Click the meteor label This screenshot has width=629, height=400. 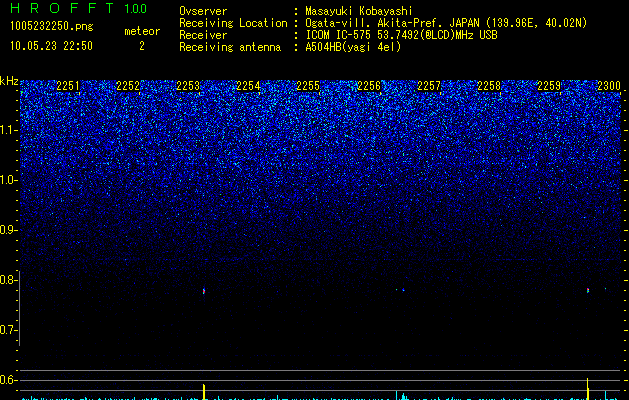(x=142, y=31)
